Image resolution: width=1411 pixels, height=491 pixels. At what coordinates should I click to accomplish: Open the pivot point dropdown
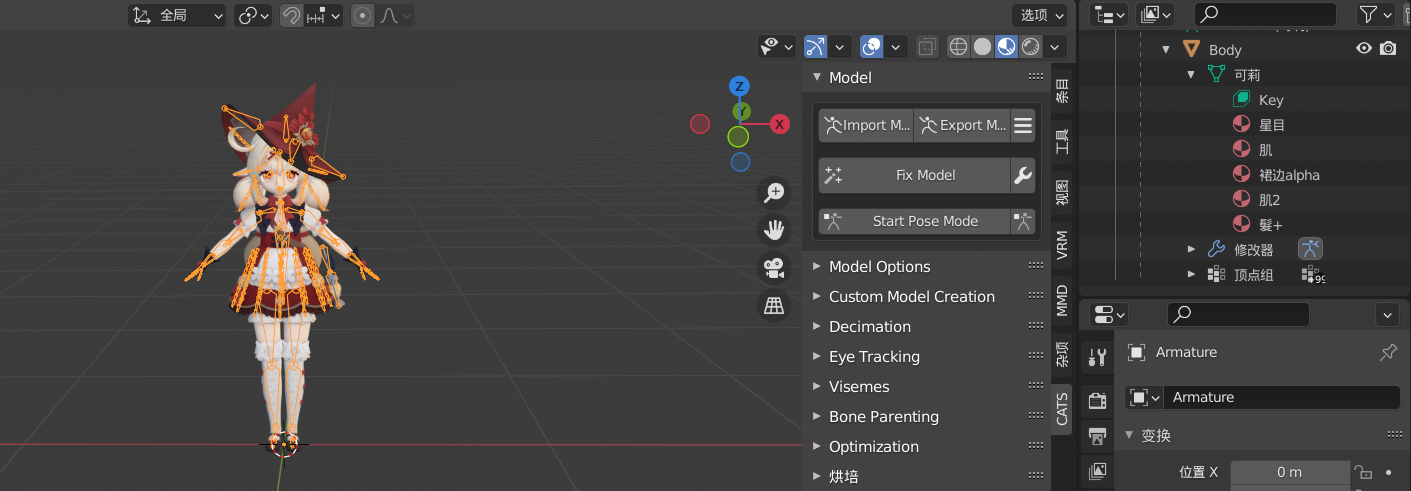point(253,15)
